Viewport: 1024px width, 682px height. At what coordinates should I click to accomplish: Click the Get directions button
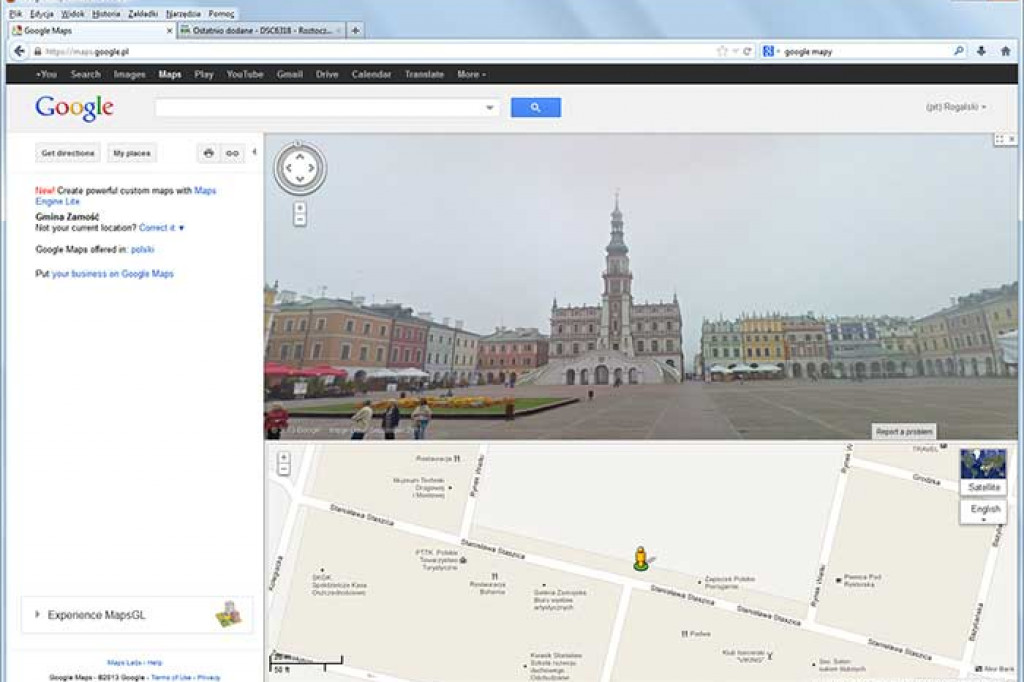(x=68, y=153)
